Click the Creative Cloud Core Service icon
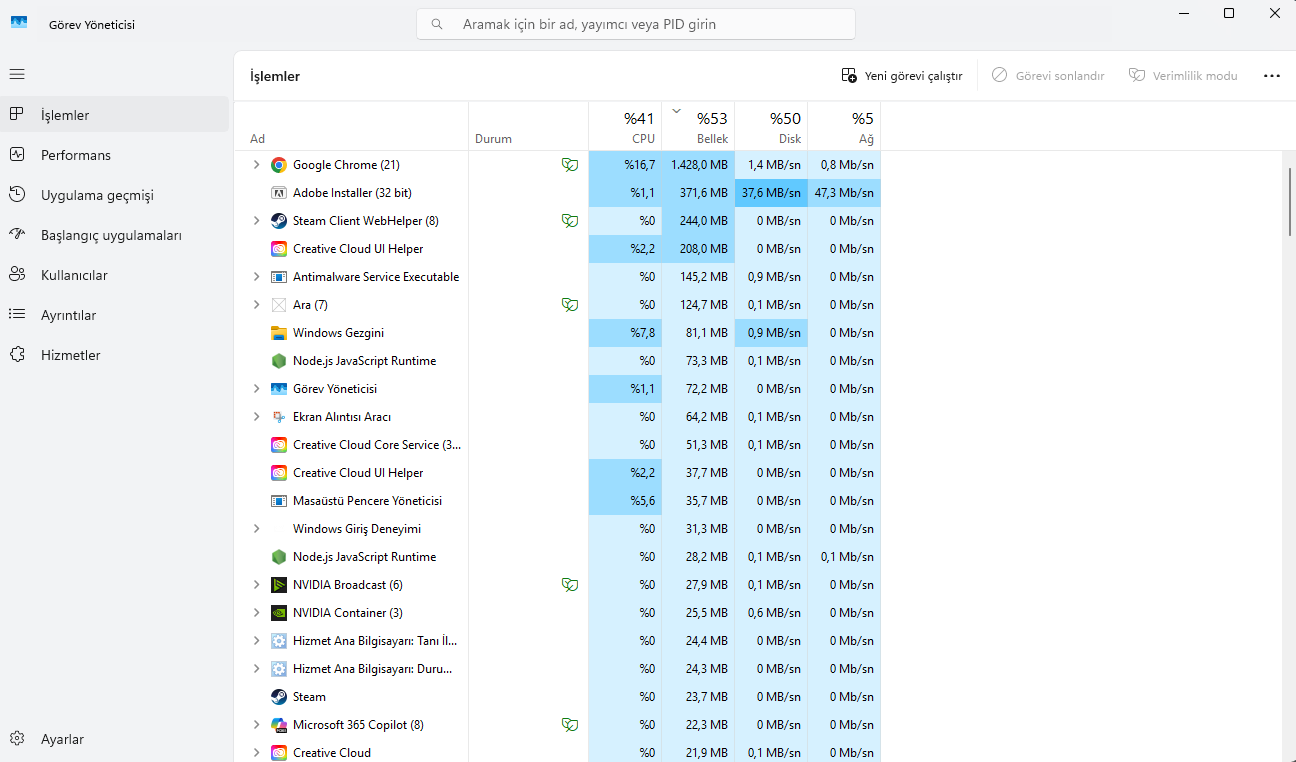1296x762 pixels. pos(279,445)
